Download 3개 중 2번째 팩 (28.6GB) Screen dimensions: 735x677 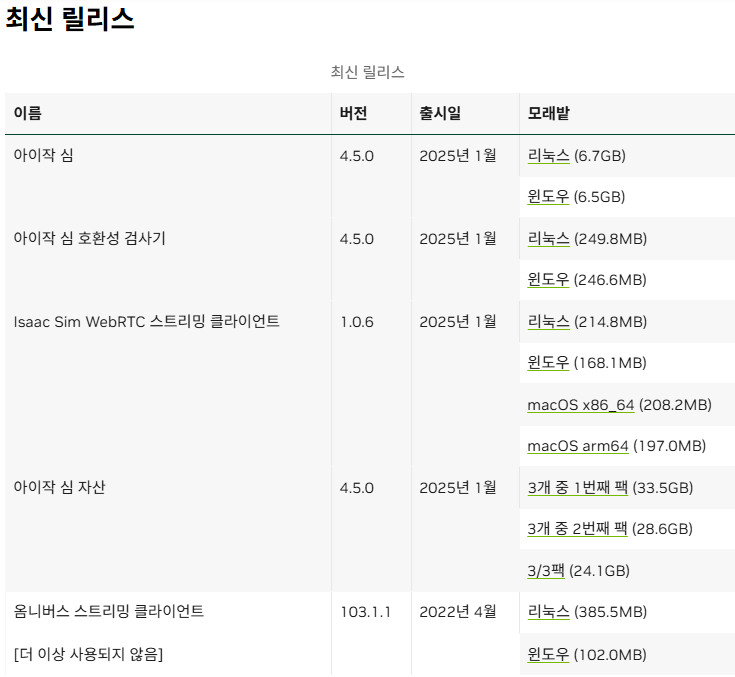(x=577, y=529)
